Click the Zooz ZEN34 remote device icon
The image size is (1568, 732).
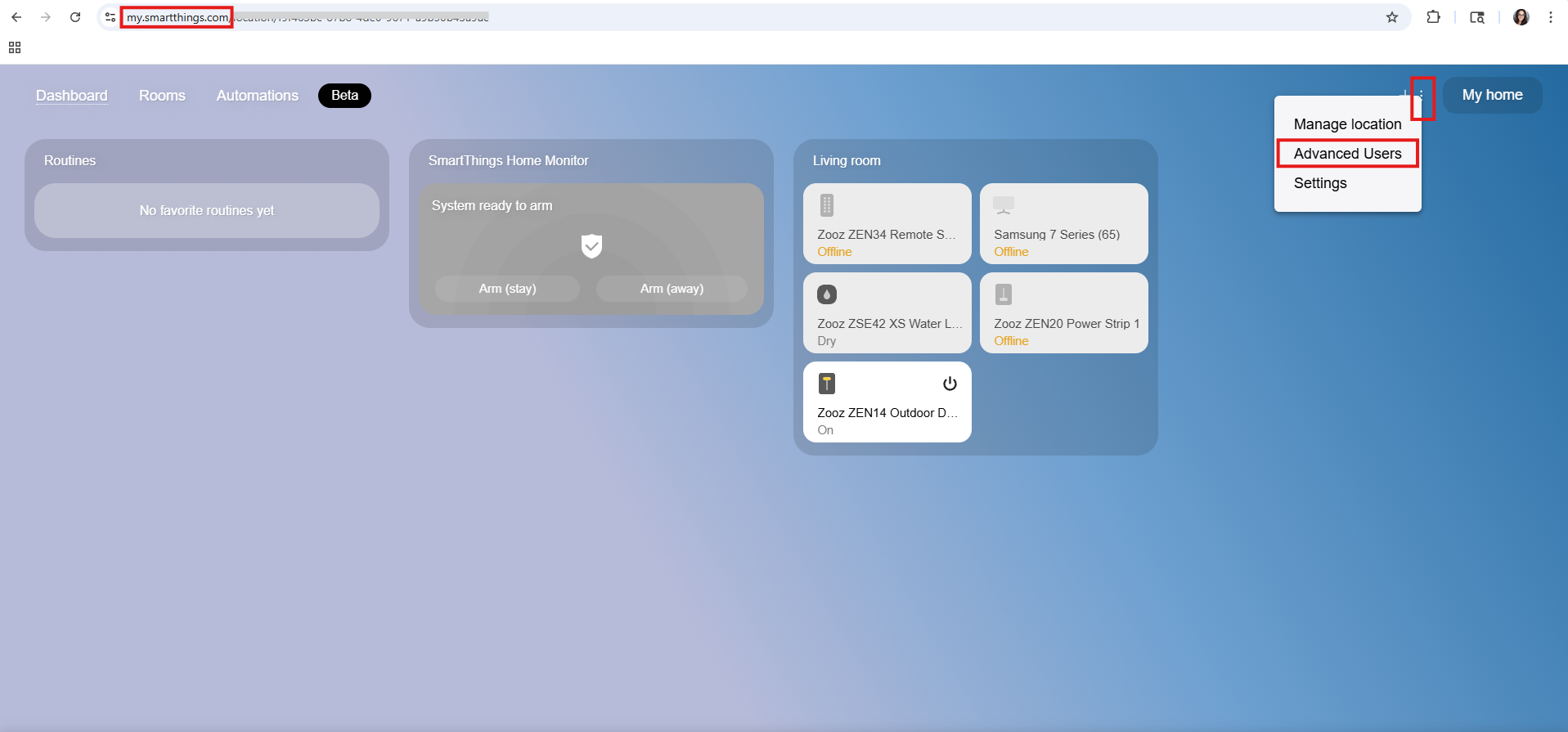827,205
